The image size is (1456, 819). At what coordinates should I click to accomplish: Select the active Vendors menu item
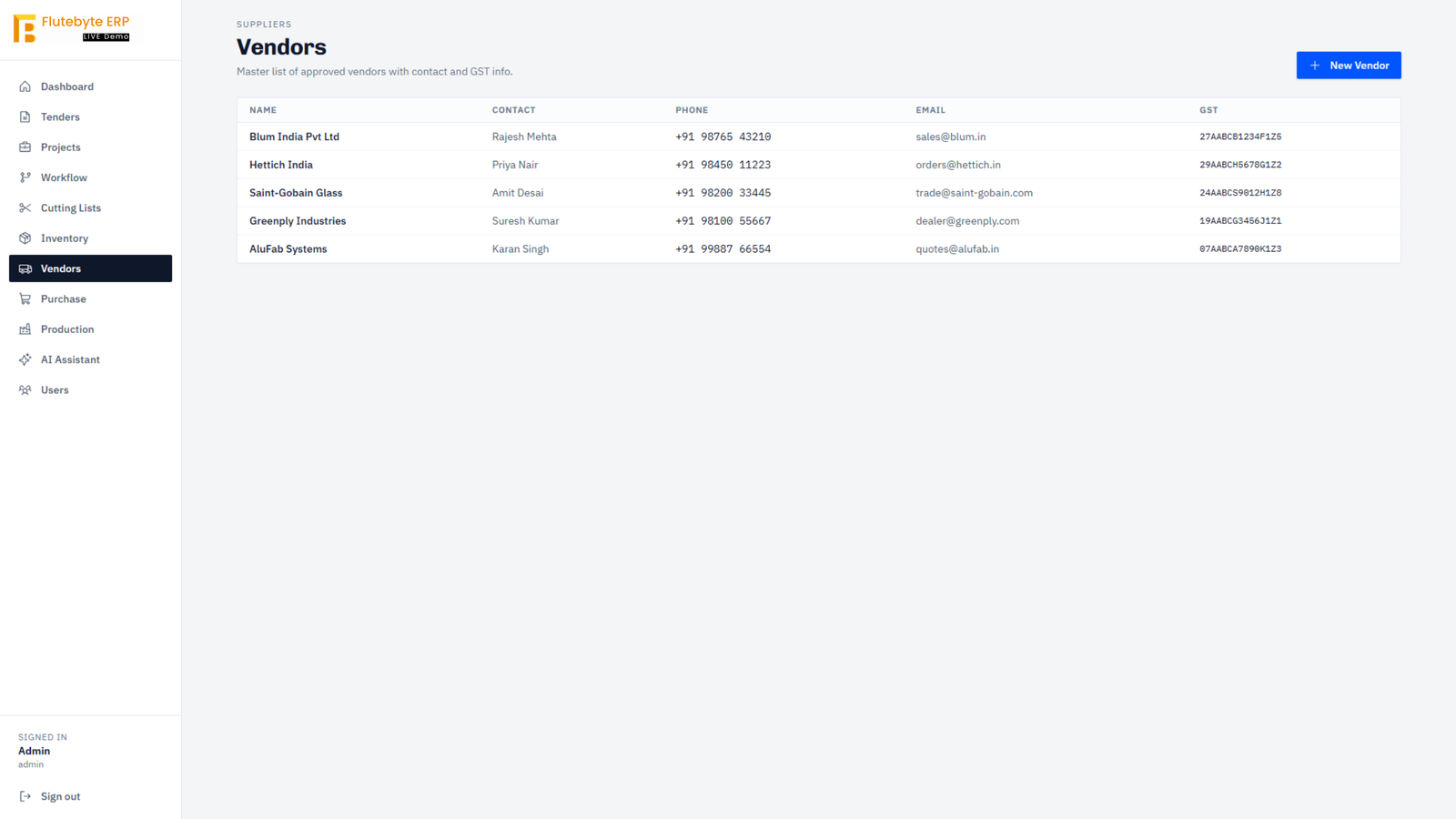tap(90, 268)
